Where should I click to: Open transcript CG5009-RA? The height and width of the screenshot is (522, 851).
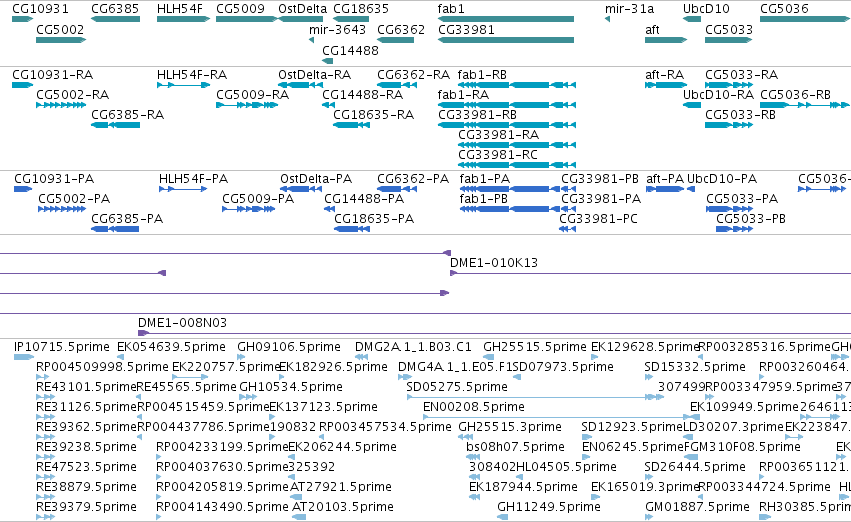click(252, 94)
